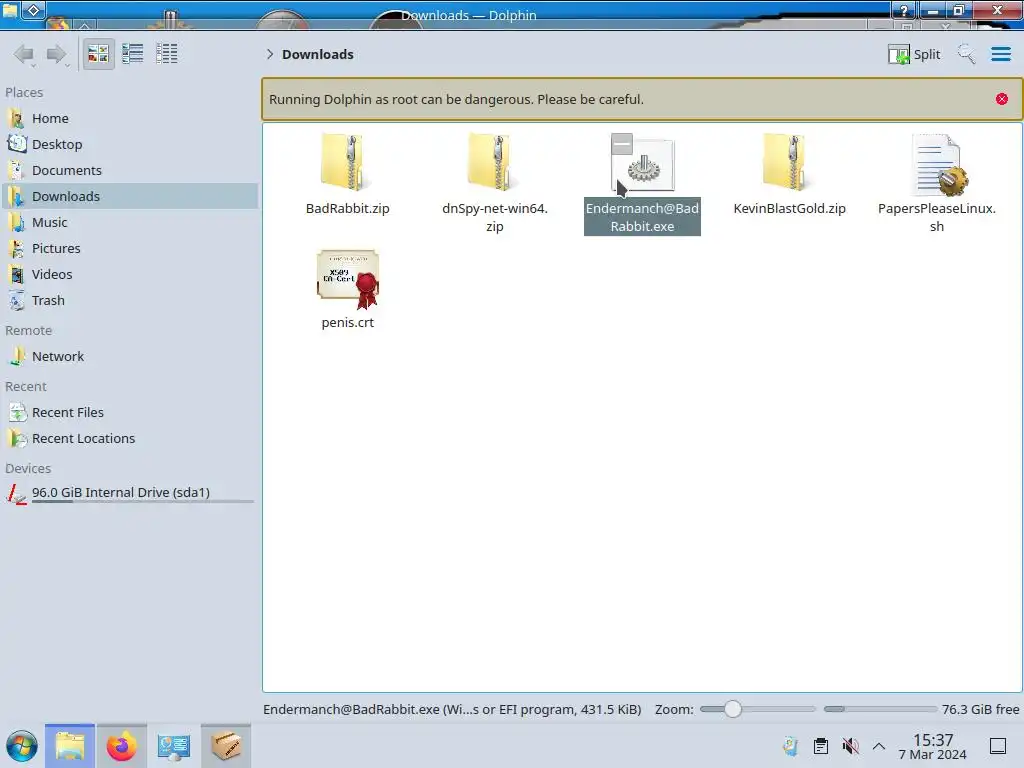Image resolution: width=1024 pixels, height=768 pixels.
Task: Select Downloads in Places panel
Action: pyautogui.click(x=131, y=197)
